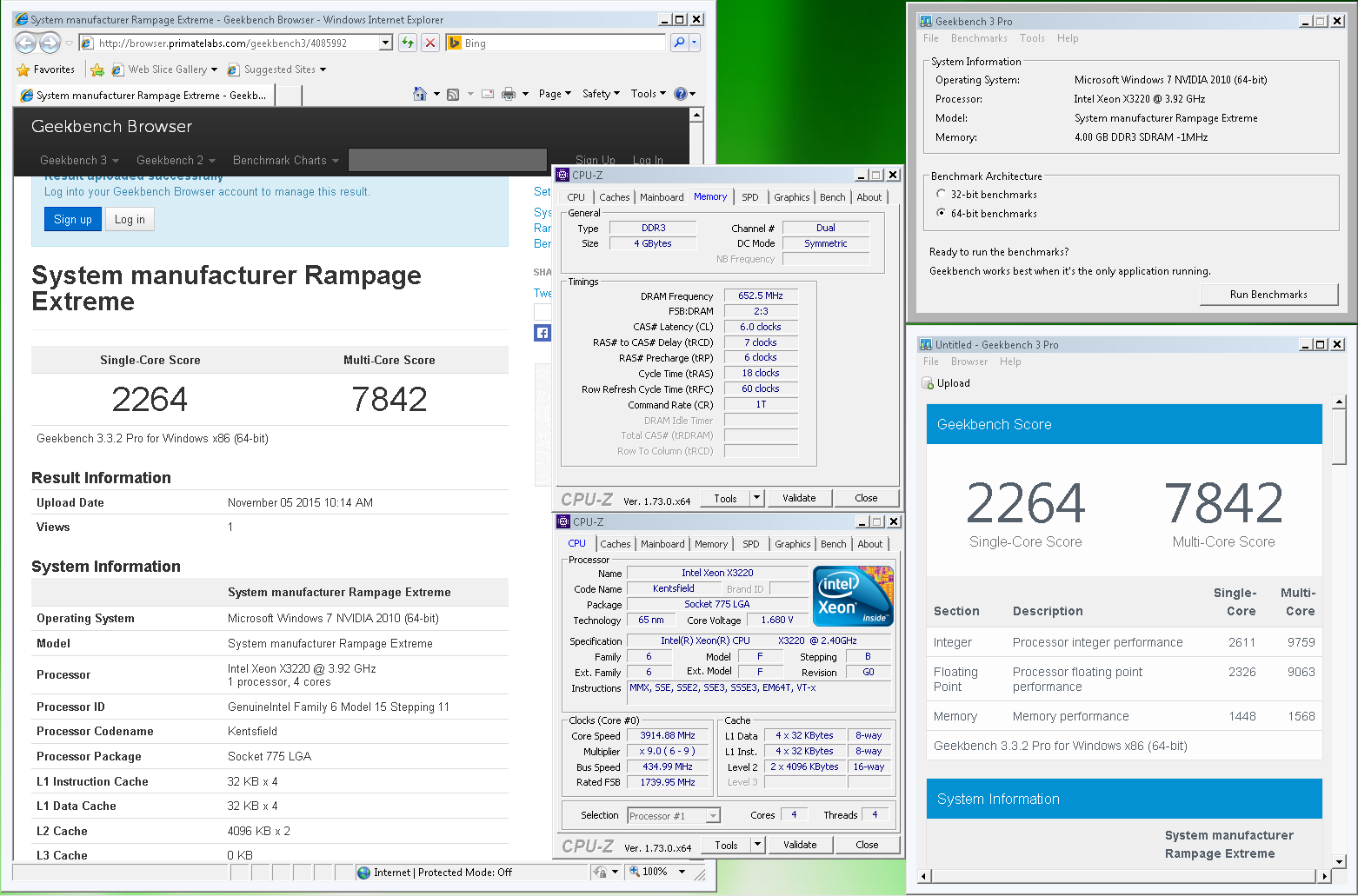Viewport: 1358px width, 896px height.
Task: Click Geekbench 3 Pro window title icon
Action: point(925,21)
